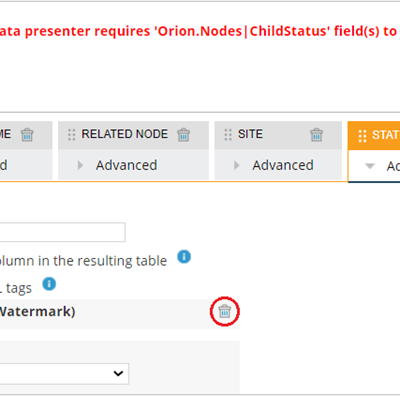Select the SITE column tab
Viewport: 400px width, 396px height.
pos(278,135)
